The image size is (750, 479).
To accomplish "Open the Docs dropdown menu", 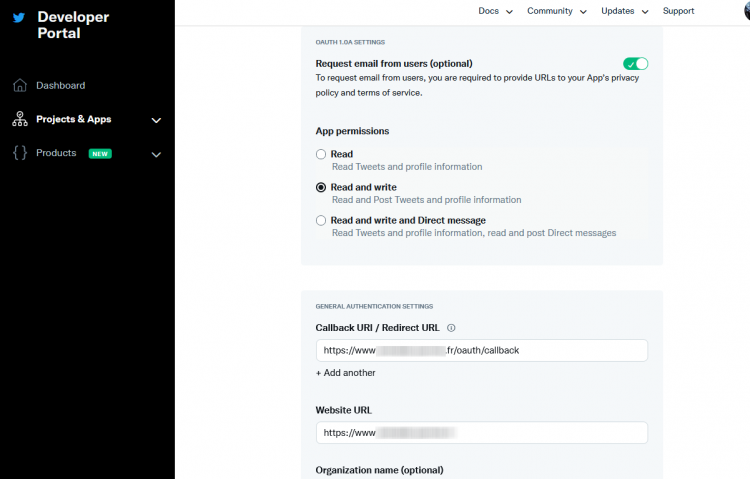I will (495, 11).
